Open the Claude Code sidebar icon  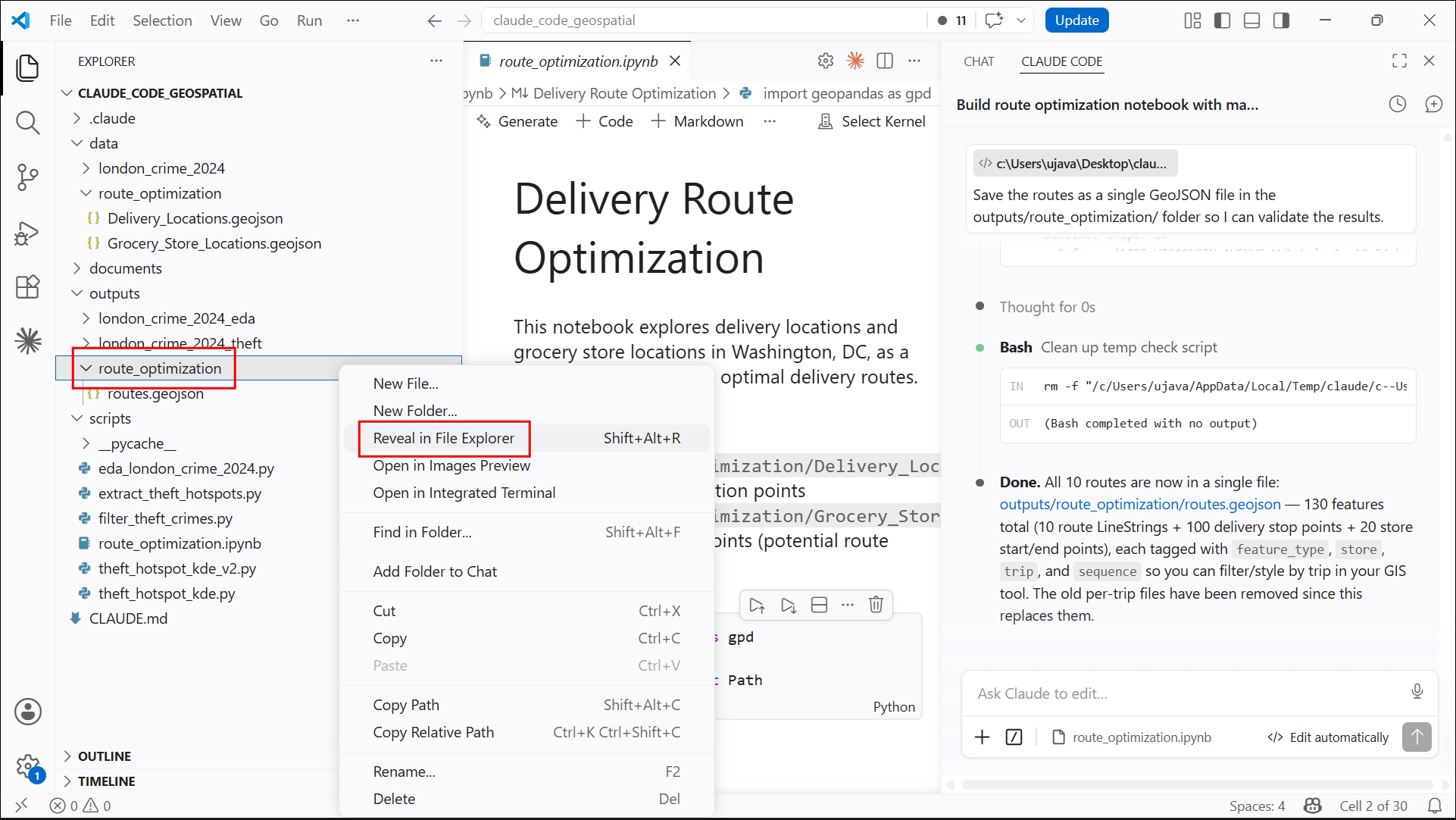tap(28, 341)
